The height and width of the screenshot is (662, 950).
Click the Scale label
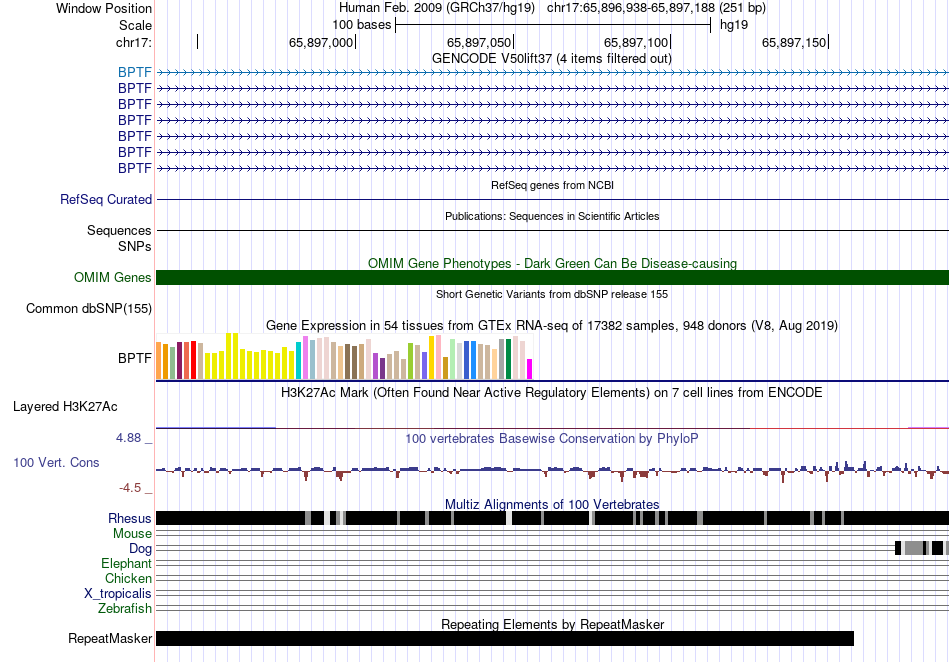click(136, 25)
